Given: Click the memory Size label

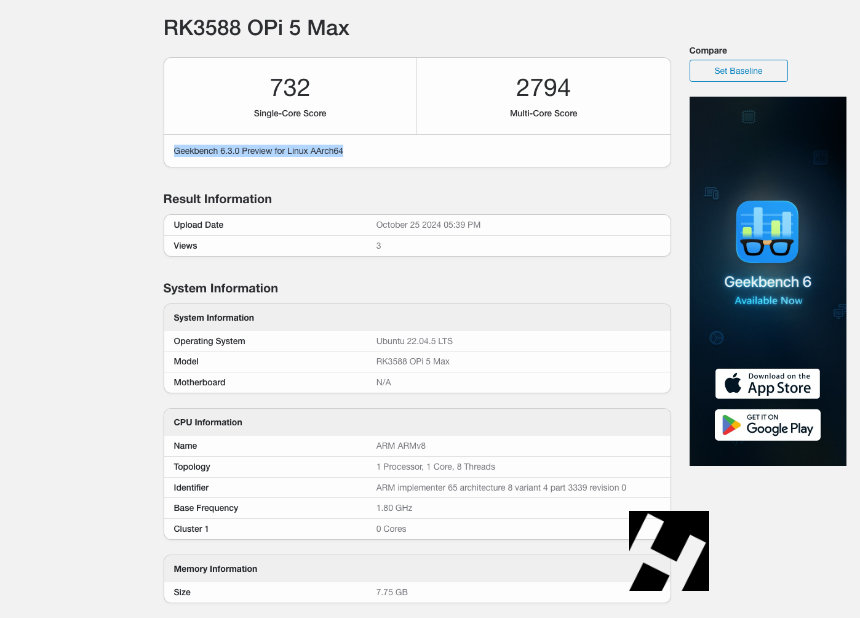Looking at the screenshot, I should (182, 592).
